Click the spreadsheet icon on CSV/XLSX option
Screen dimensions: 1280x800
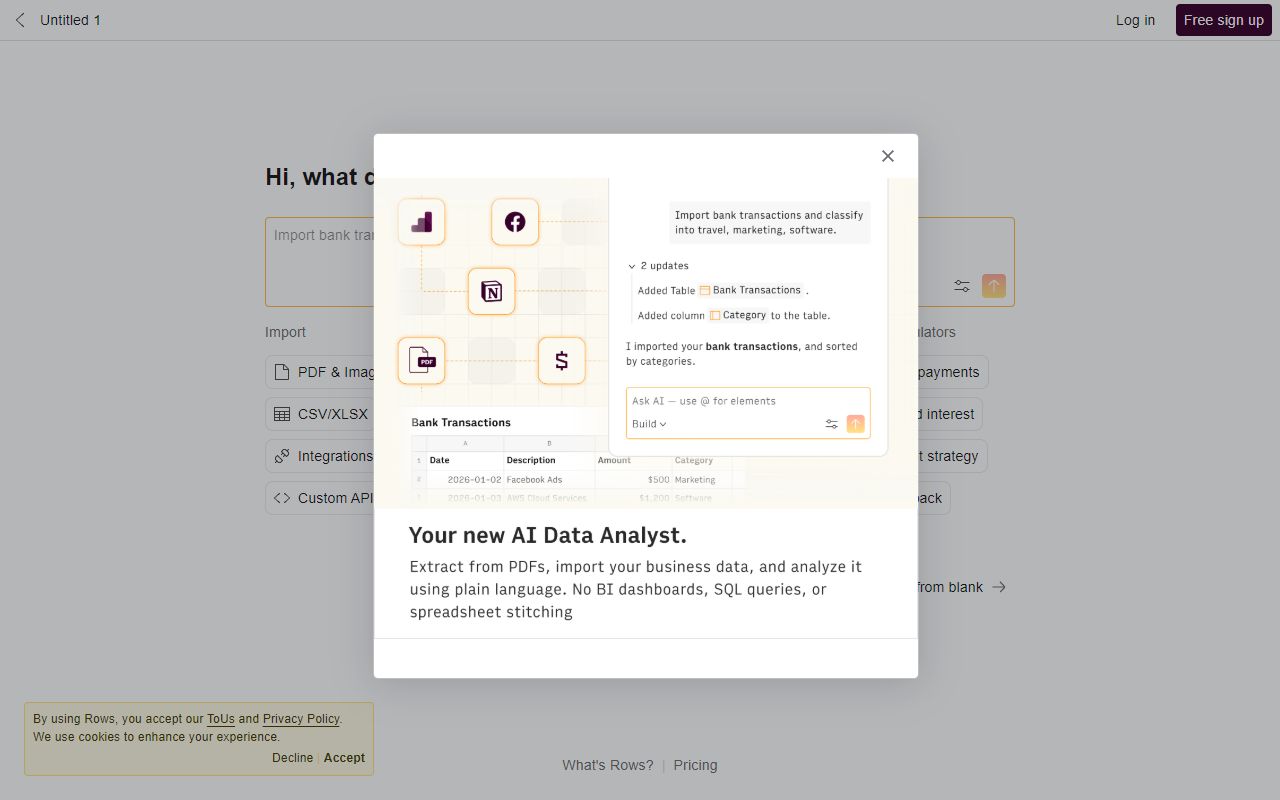pos(281,413)
